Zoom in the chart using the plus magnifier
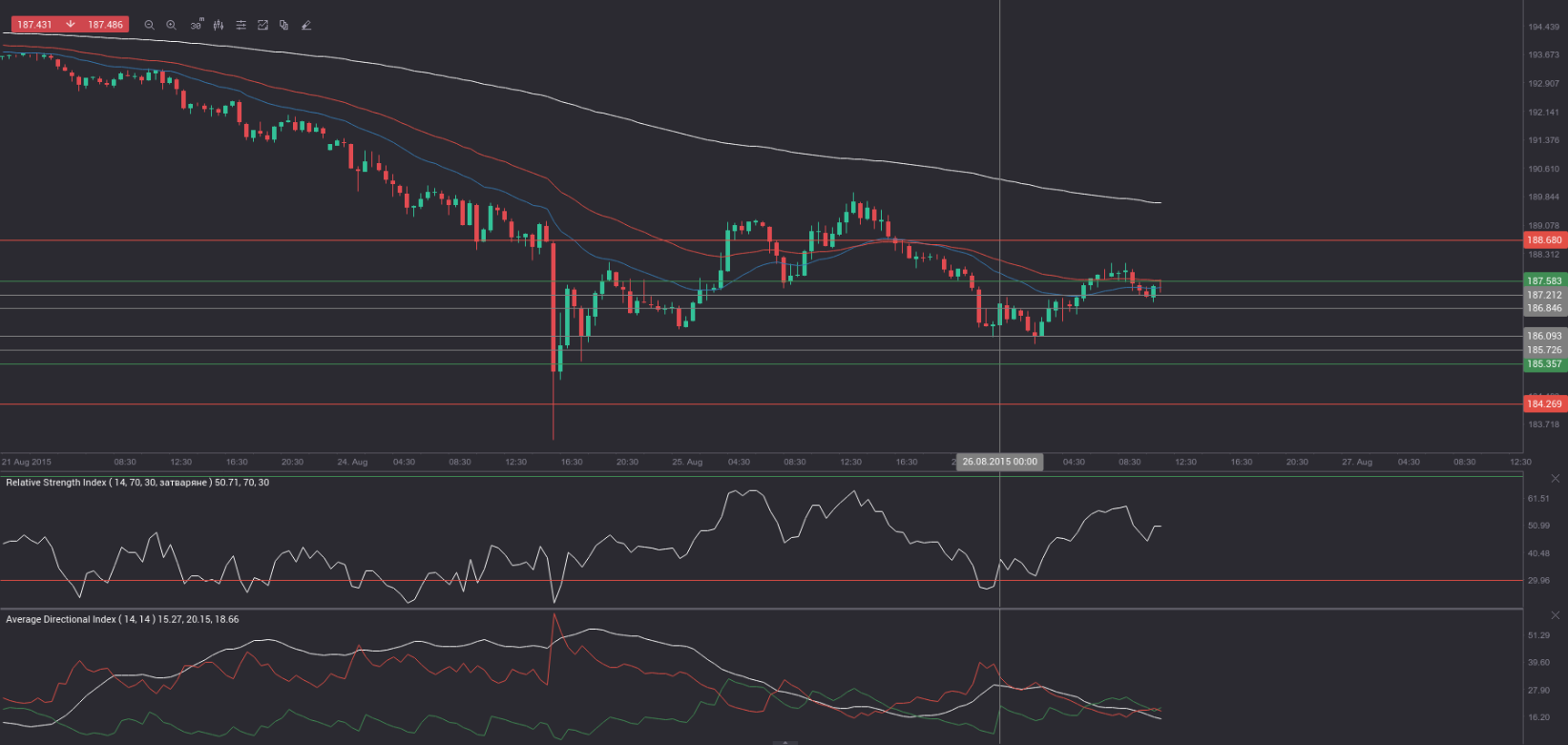1568x745 pixels. (172, 25)
